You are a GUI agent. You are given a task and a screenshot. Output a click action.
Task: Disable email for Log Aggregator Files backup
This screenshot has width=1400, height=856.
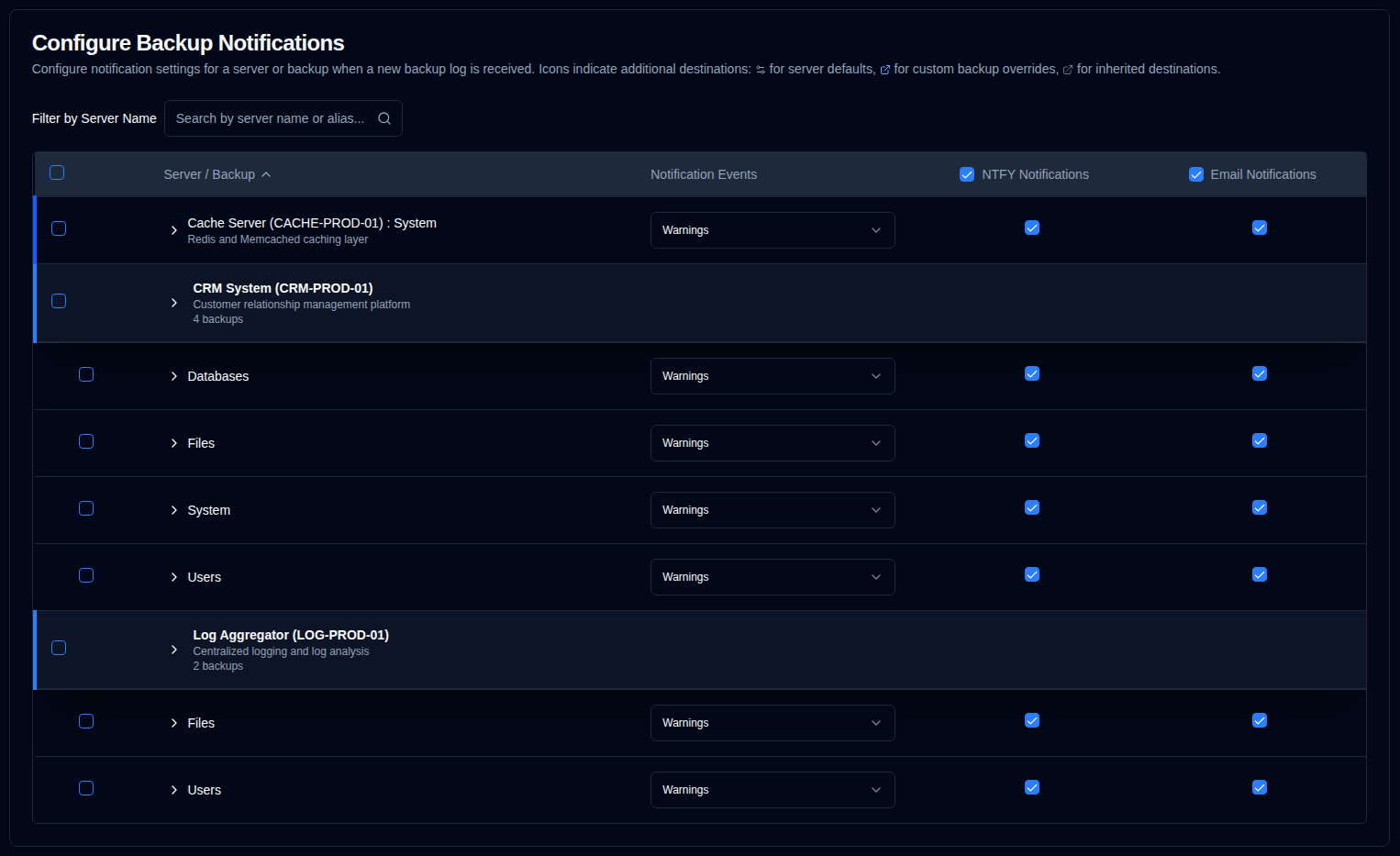pos(1260,720)
